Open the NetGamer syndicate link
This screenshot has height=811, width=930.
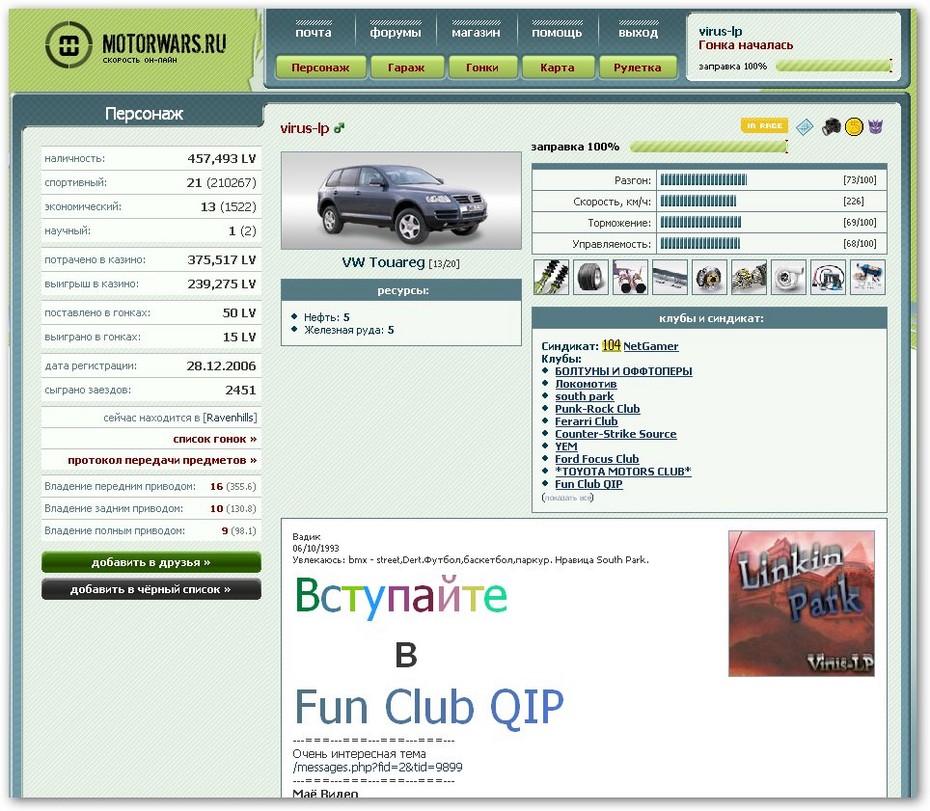click(x=651, y=346)
